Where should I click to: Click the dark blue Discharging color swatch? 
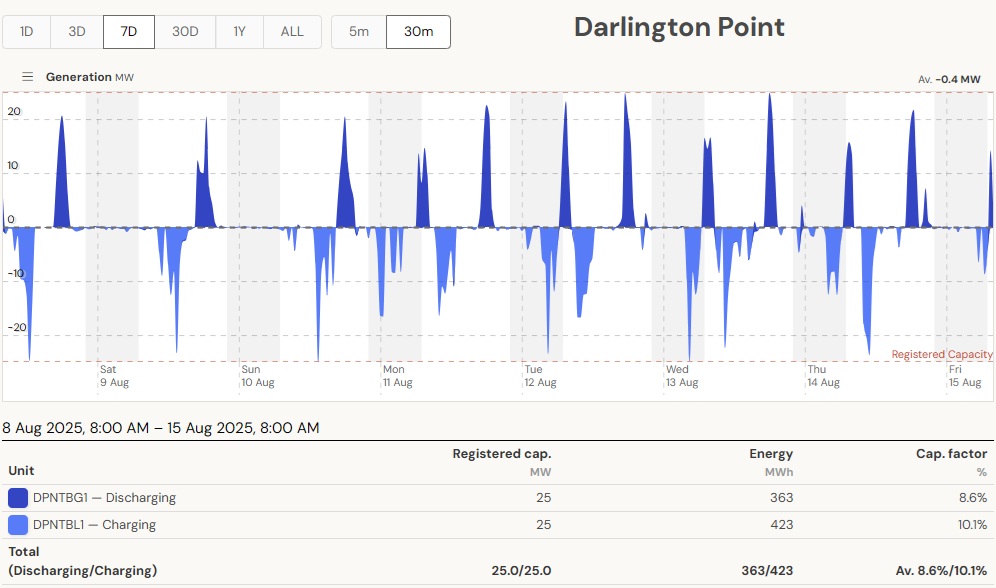[x=18, y=498]
